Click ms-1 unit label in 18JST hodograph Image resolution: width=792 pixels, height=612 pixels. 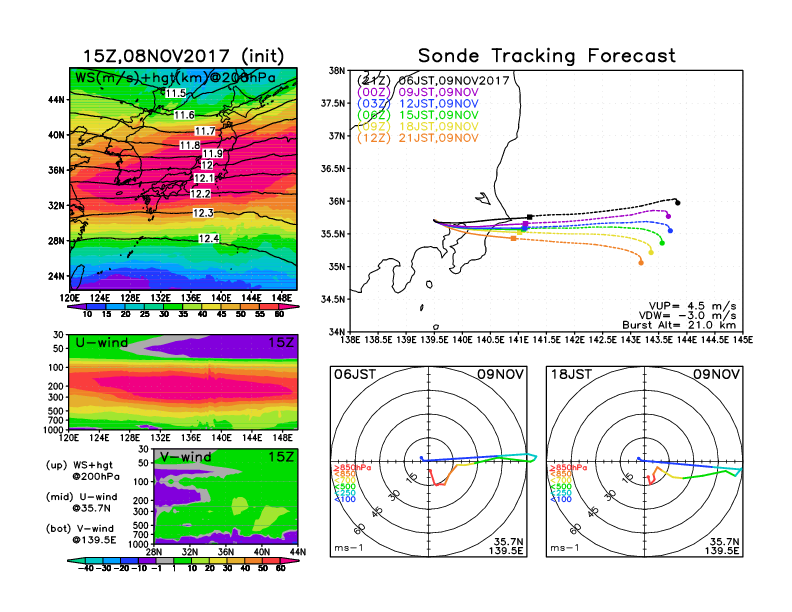[x=565, y=548]
